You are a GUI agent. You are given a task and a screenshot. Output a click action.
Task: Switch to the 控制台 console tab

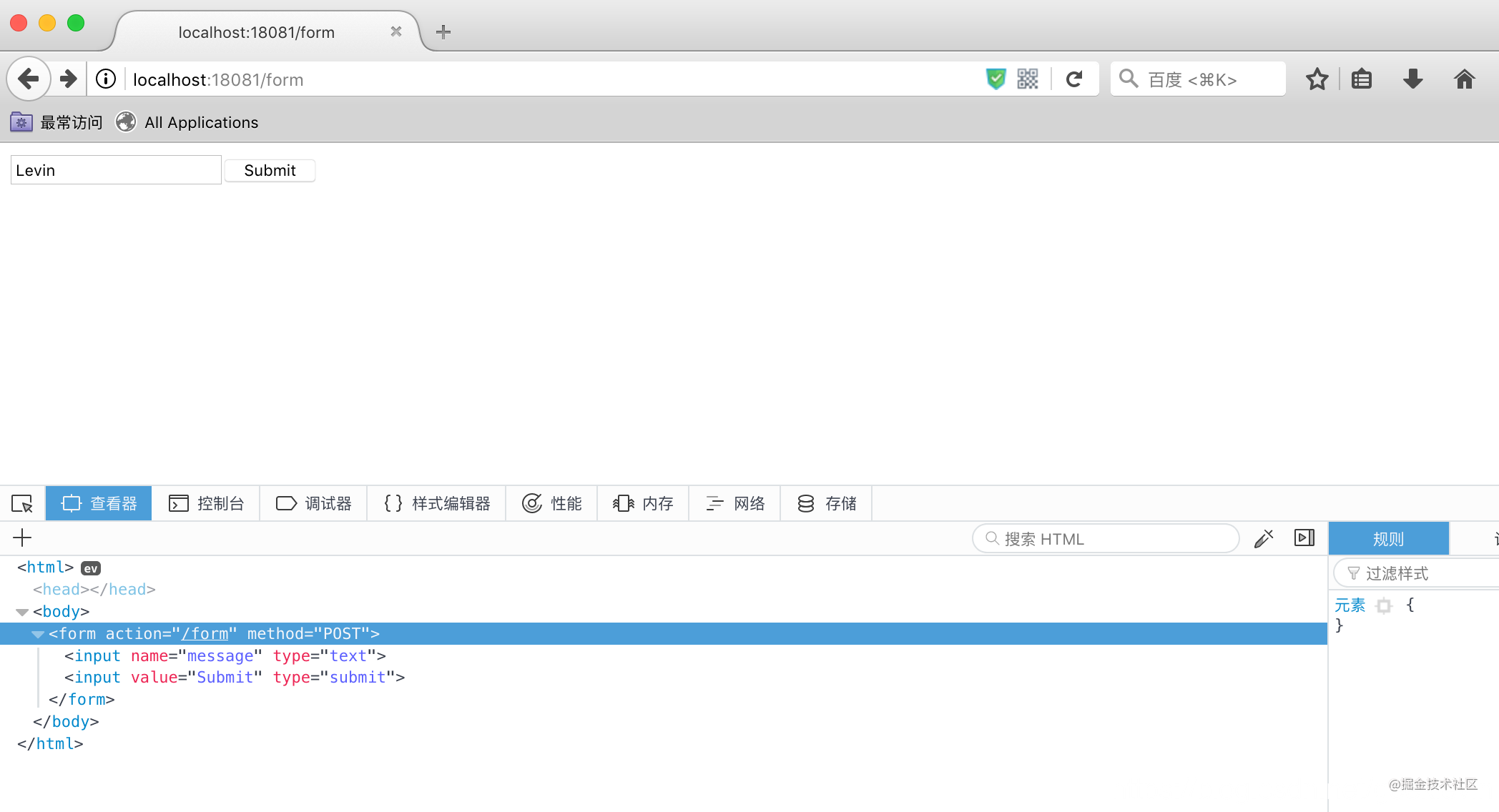point(207,504)
